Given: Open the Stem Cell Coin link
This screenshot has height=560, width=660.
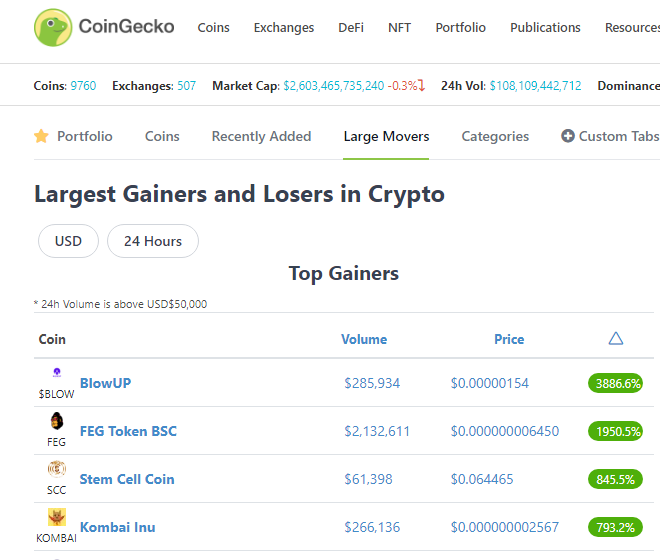Looking at the screenshot, I should point(127,479).
